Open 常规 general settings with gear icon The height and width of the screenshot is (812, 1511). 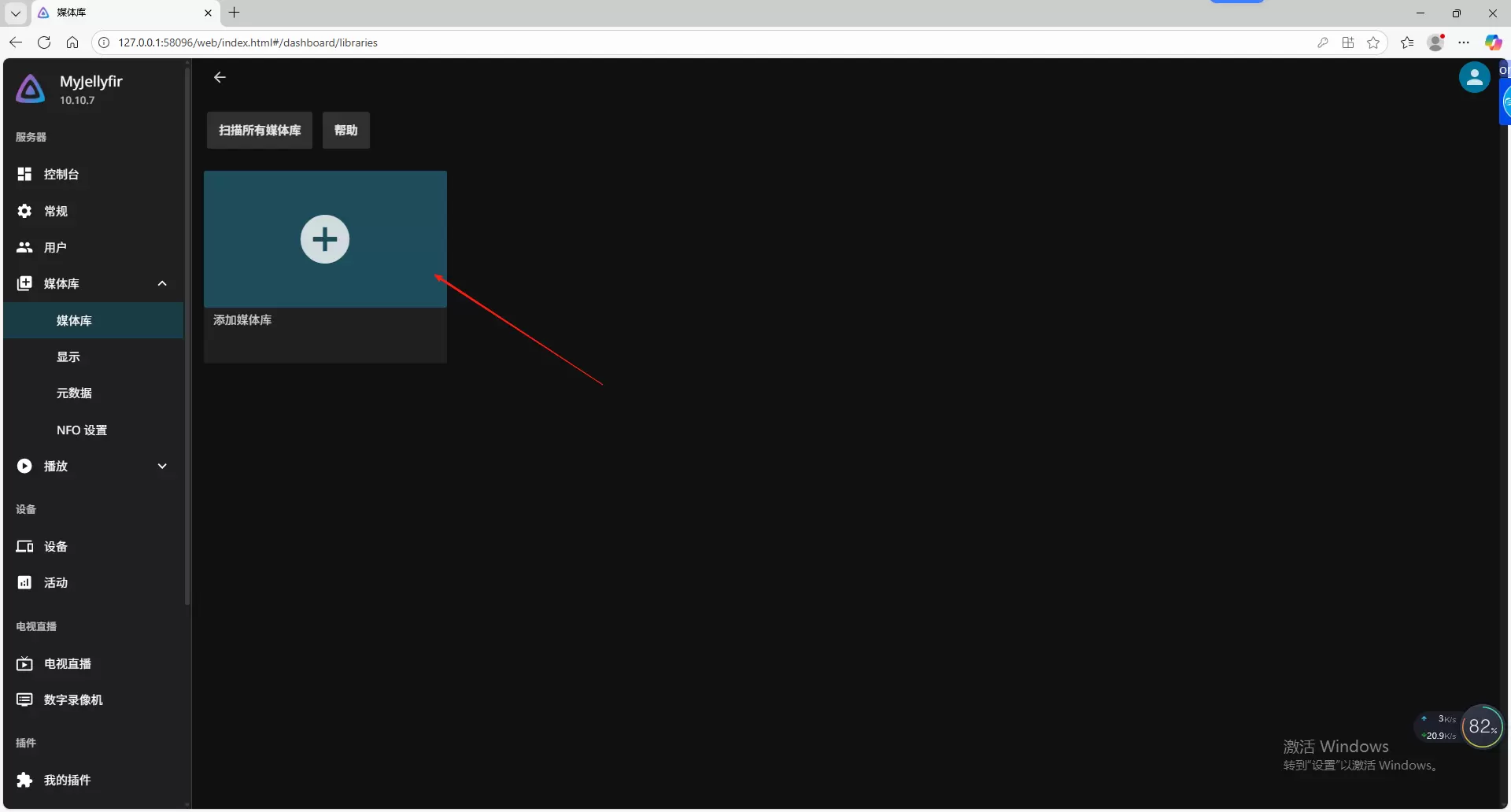(x=55, y=211)
